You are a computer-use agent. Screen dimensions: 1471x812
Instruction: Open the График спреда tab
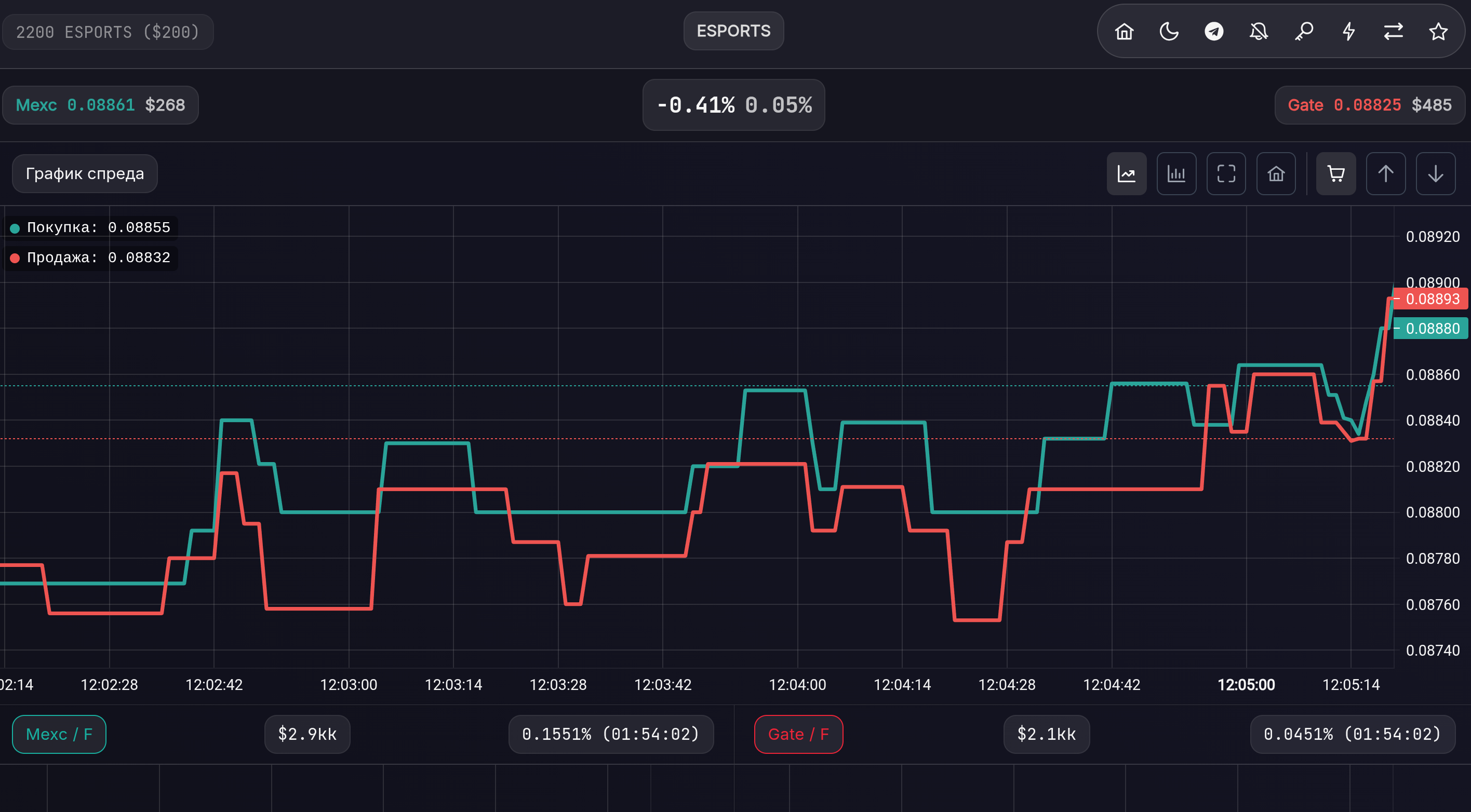click(85, 173)
